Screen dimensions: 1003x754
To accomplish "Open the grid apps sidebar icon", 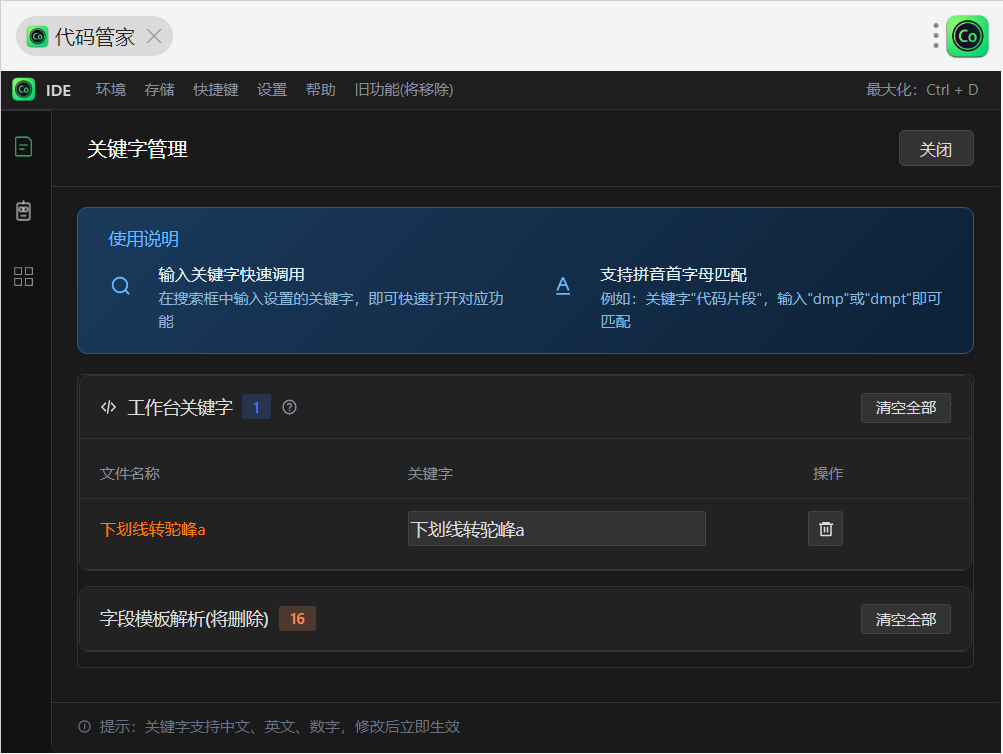I will (23, 277).
